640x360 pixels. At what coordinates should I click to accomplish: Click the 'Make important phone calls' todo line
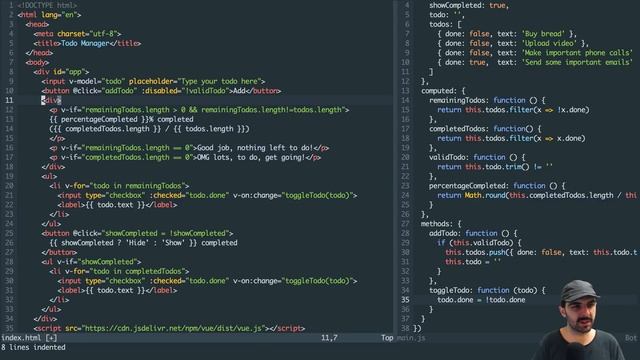[x=535, y=53]
